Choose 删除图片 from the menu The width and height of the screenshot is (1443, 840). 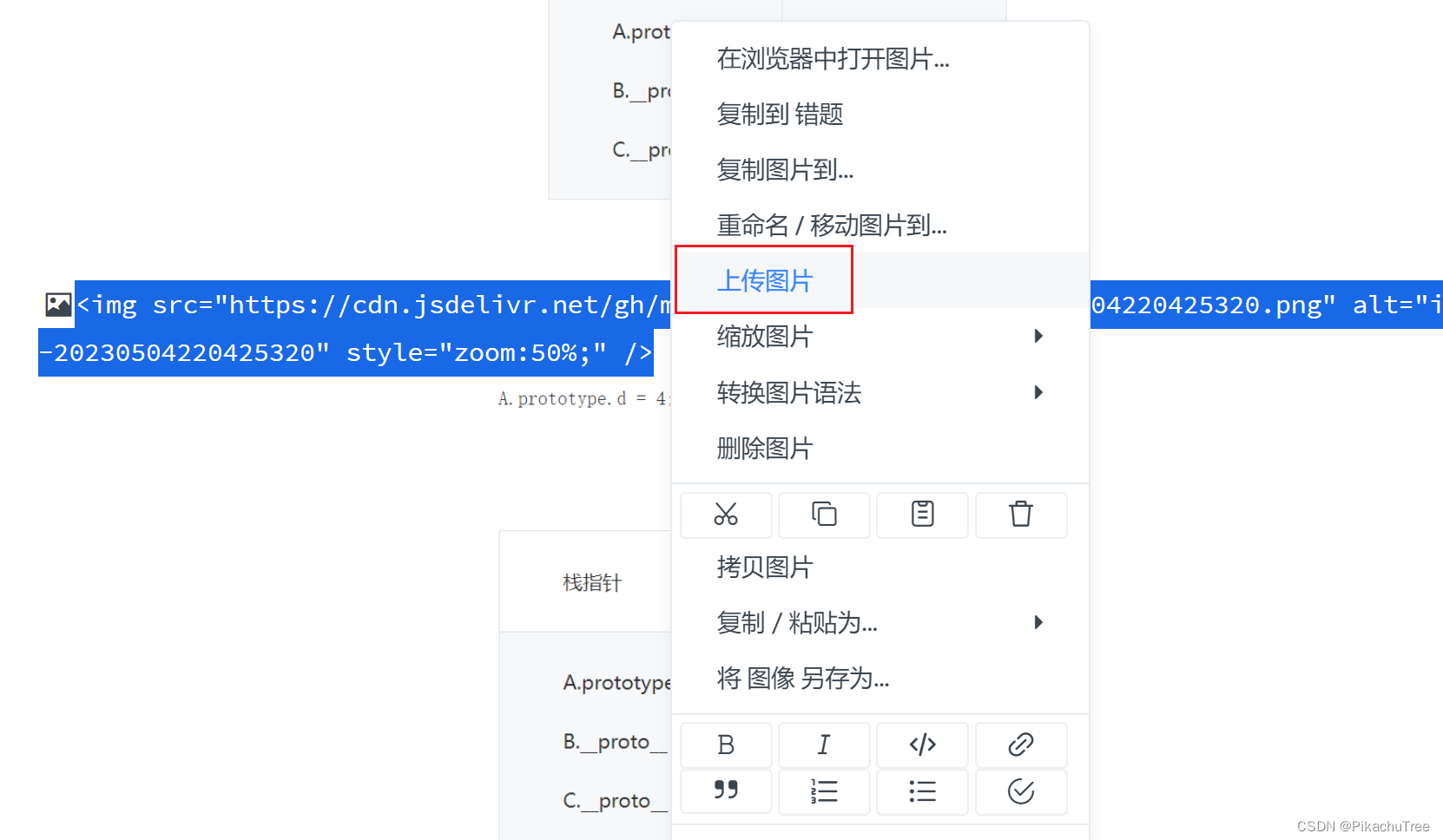765,449
